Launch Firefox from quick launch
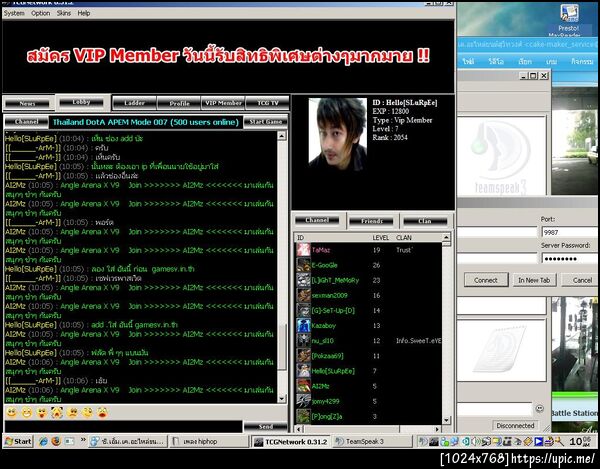This screenshot has height=469, width=600. click(x=56, y=441)
